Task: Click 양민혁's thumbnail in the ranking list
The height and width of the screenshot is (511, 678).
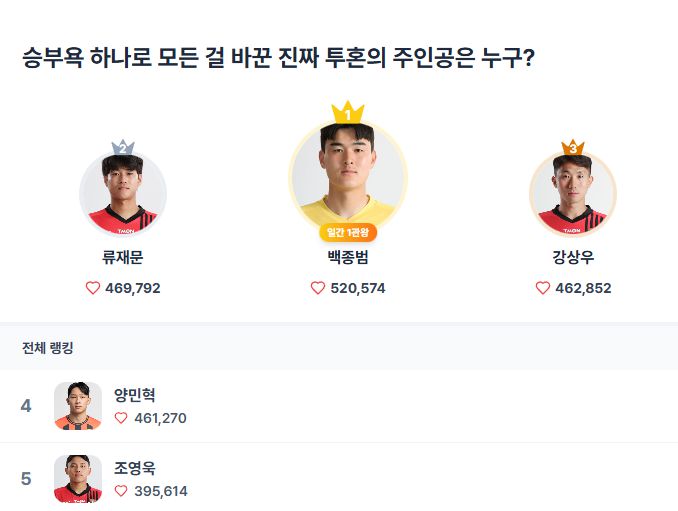Action: tap(78, 406)
